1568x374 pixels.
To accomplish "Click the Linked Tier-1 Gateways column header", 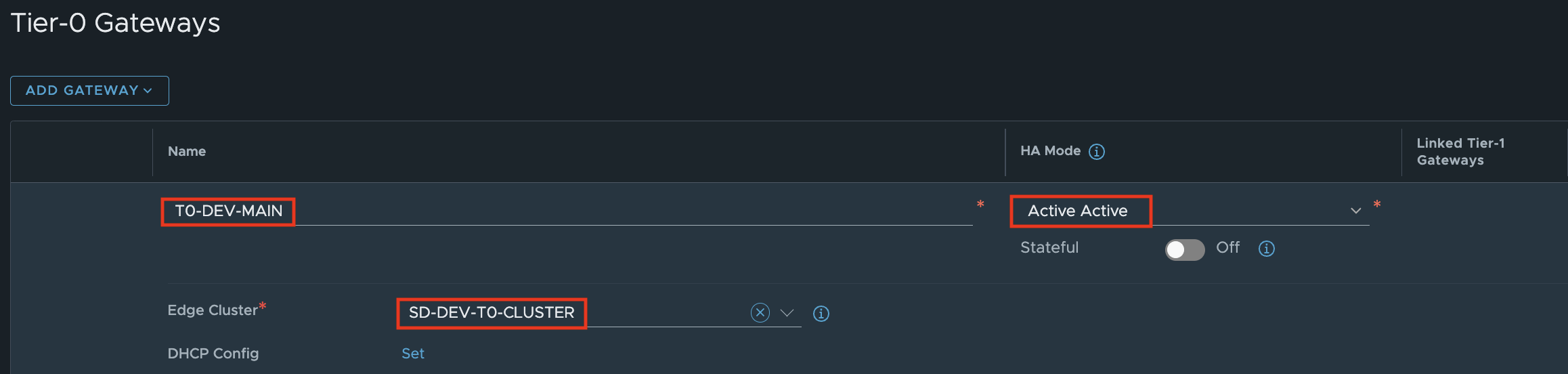I will point(1460,152).
